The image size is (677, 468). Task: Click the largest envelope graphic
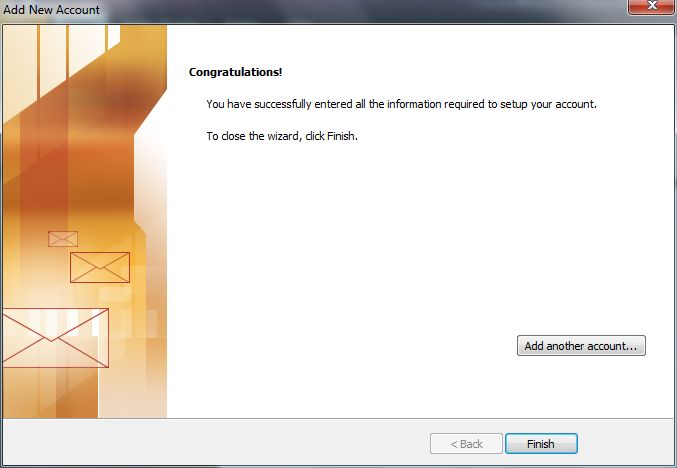click(55, 338)
